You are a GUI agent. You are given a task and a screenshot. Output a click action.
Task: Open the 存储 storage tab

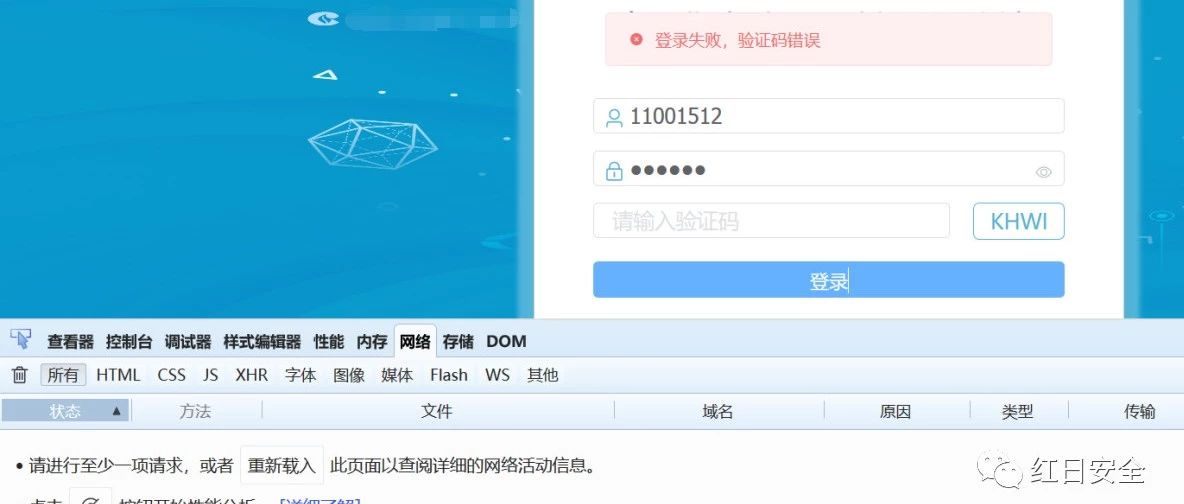coord(458,342)
